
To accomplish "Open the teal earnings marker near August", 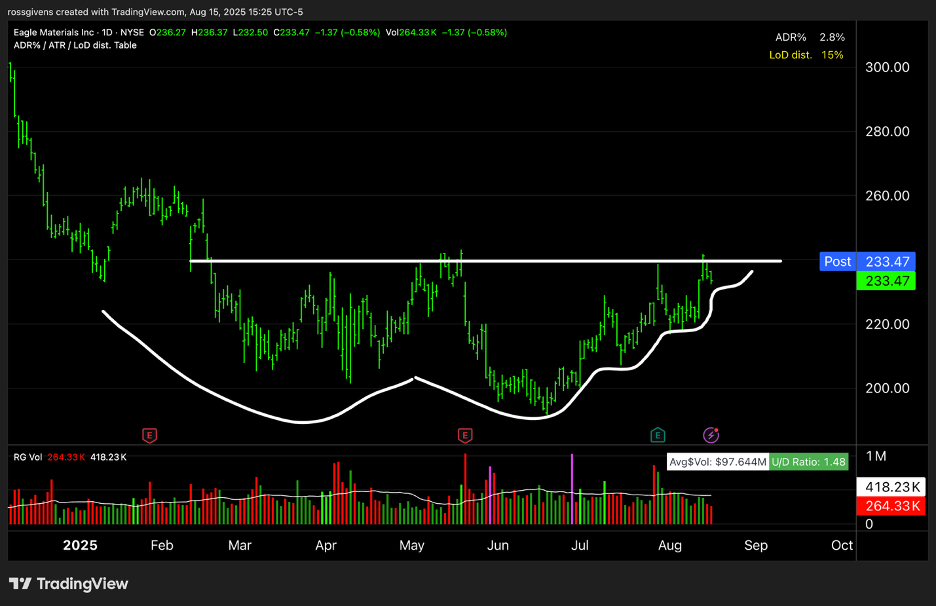I will tap(658, 435).
